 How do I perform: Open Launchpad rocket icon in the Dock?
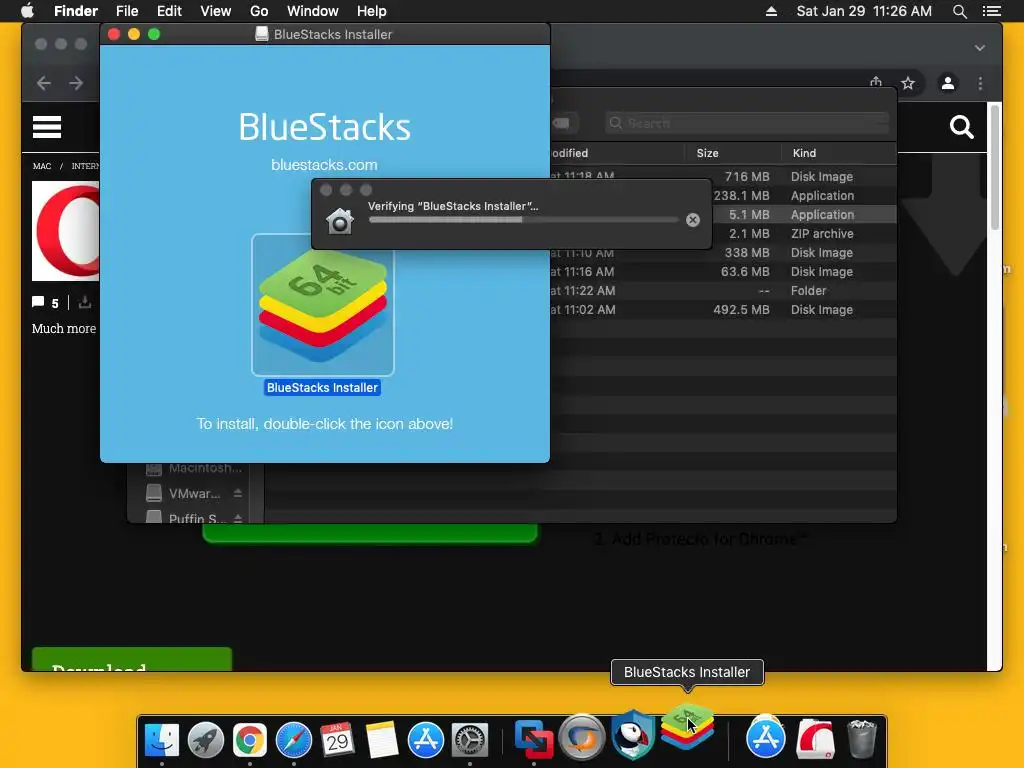pyautogui.click(x=206, y=741)
